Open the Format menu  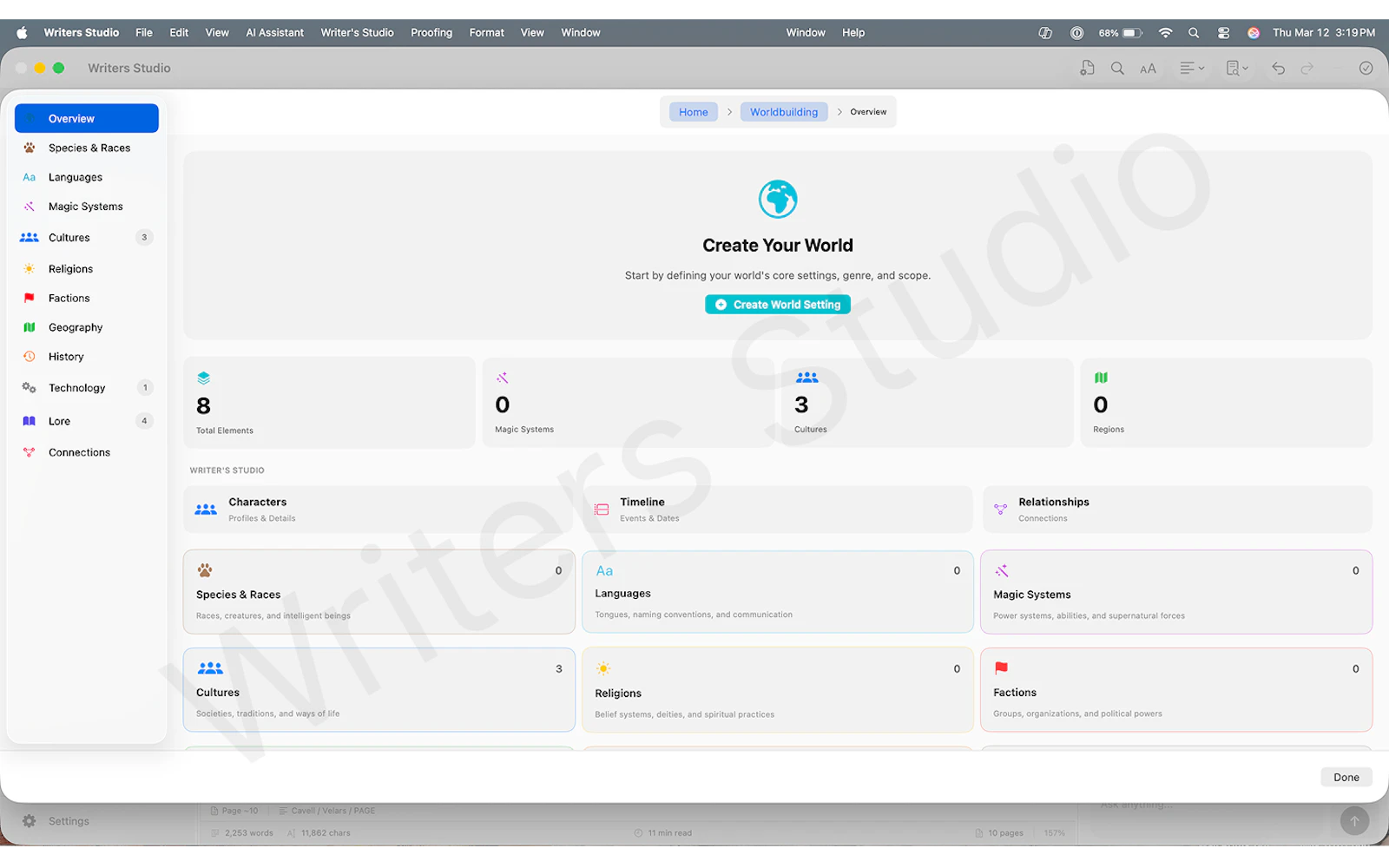(486, 32)
